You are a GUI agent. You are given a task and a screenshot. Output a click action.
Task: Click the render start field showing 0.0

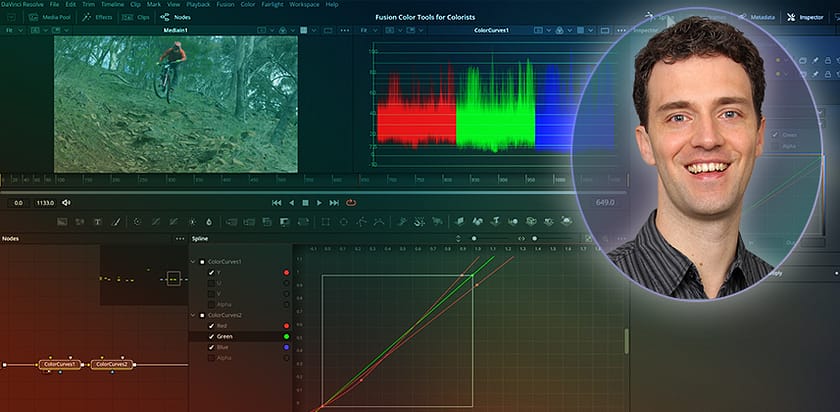click(x=18, y=203)
